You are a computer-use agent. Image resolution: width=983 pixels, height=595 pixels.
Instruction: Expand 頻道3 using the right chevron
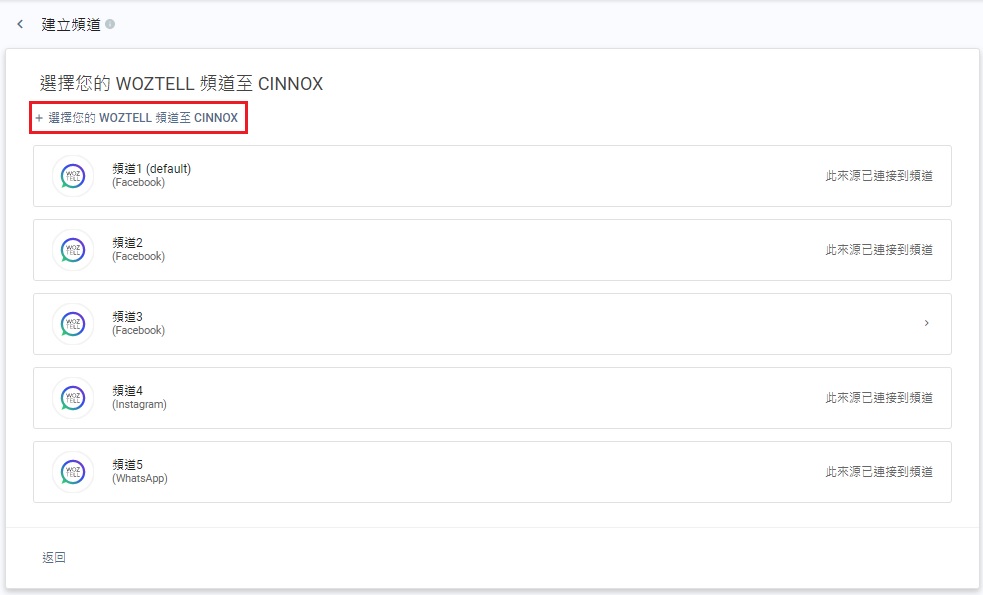tap(927, 323)
